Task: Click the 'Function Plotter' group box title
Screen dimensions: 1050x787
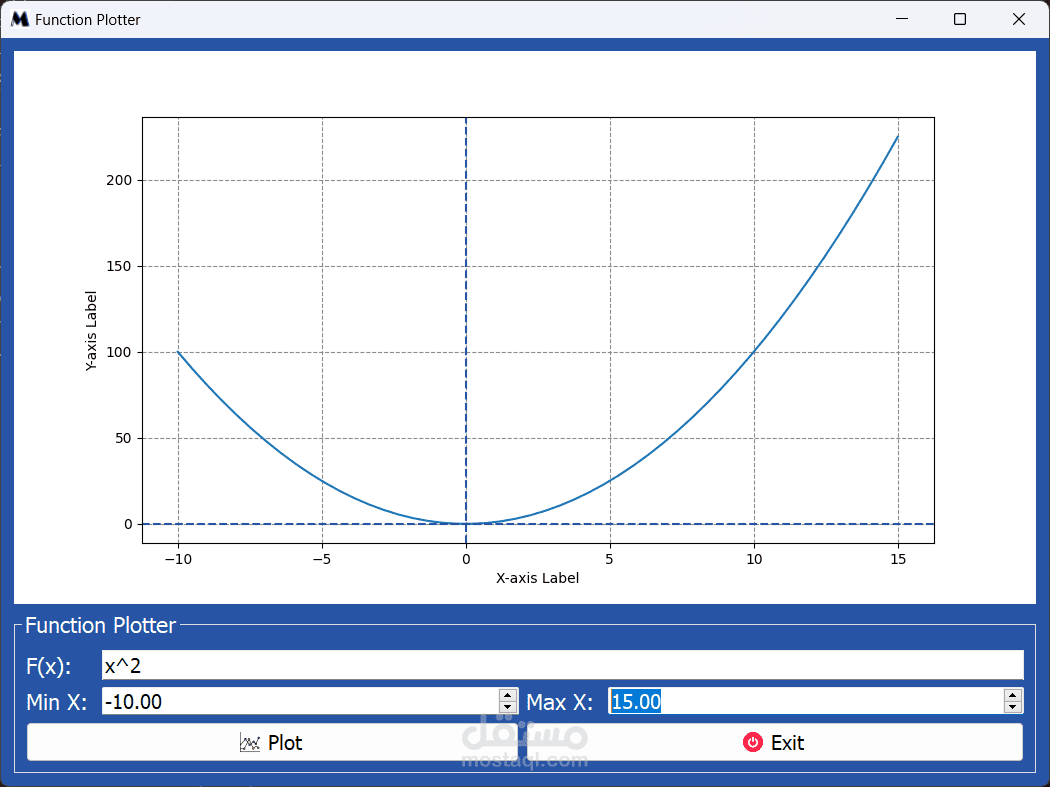Action: [x=100, y=625]
